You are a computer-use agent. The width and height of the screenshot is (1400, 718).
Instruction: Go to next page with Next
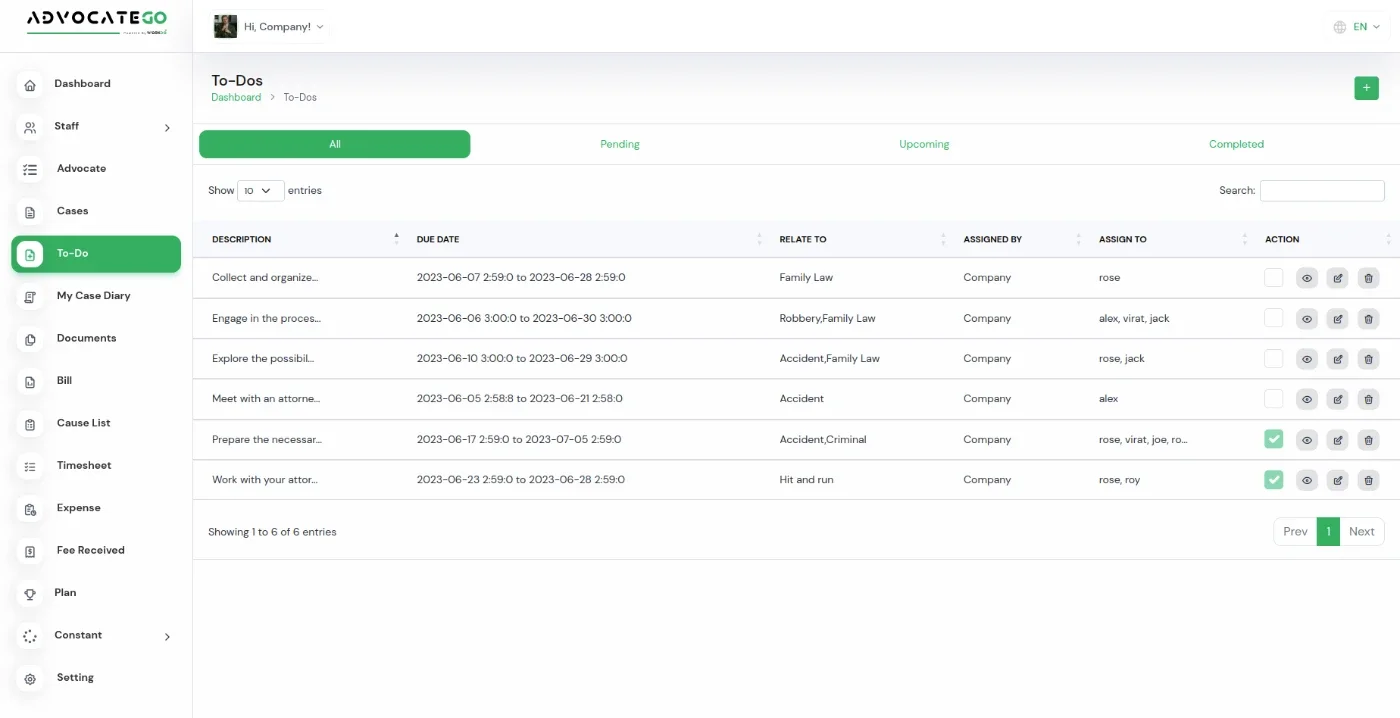[x=1361, y=532]
